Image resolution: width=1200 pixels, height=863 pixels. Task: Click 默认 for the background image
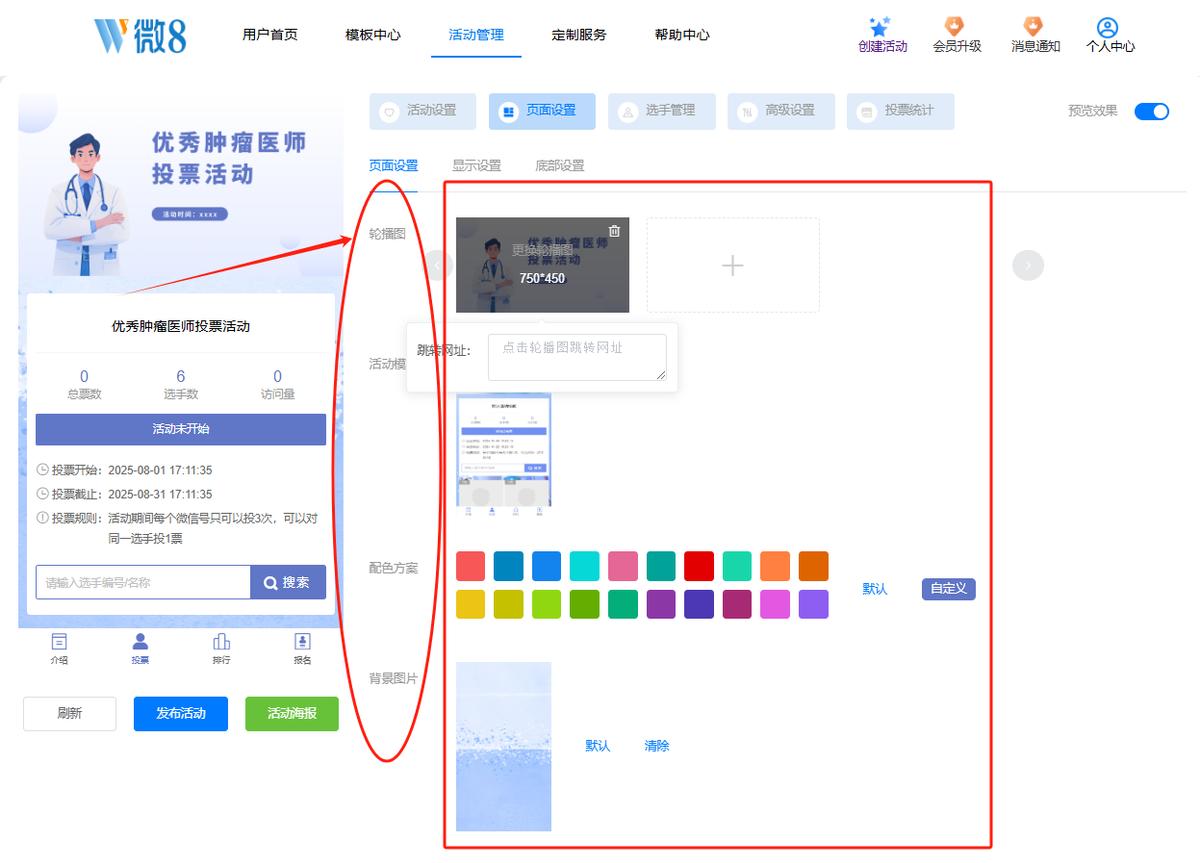tap(598, 746)
